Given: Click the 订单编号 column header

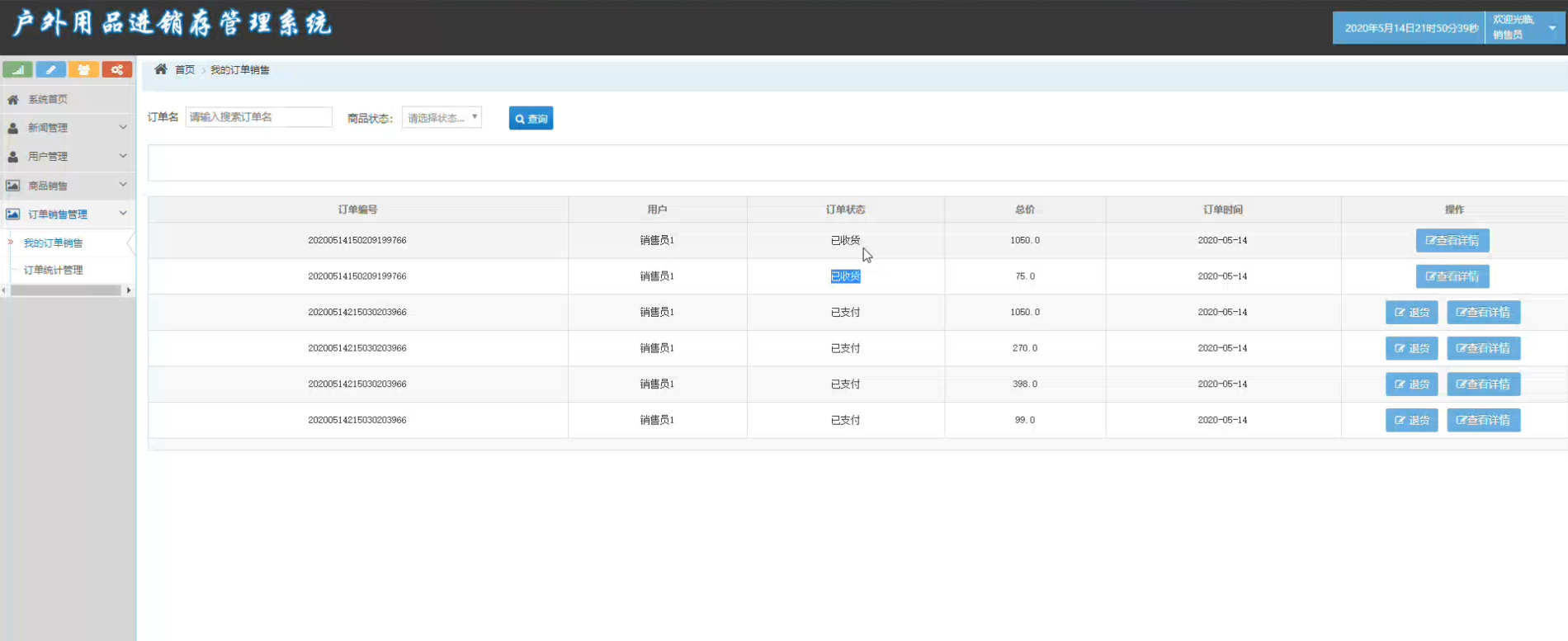Looking at the screenshot, I should click(357, 210).
